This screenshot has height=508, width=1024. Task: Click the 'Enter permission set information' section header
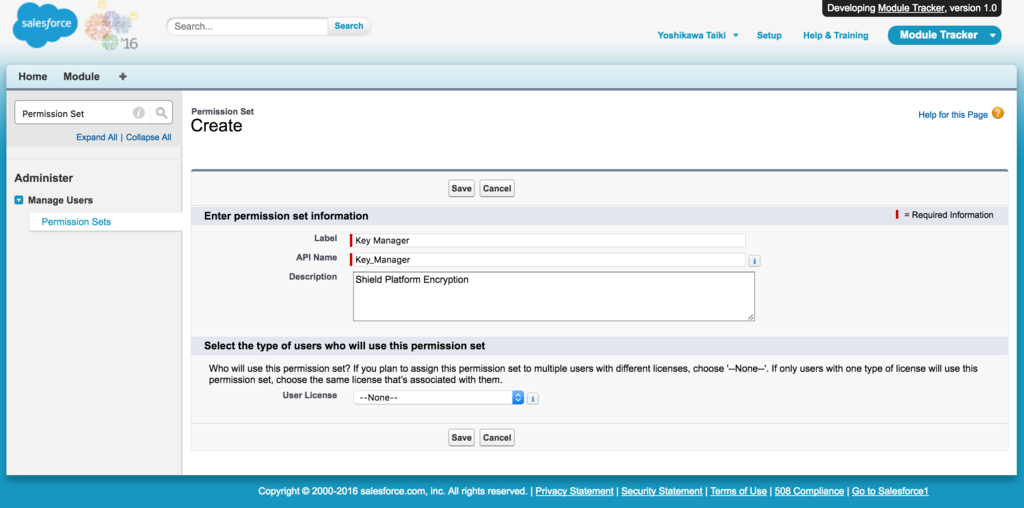(x=286, y=215)
